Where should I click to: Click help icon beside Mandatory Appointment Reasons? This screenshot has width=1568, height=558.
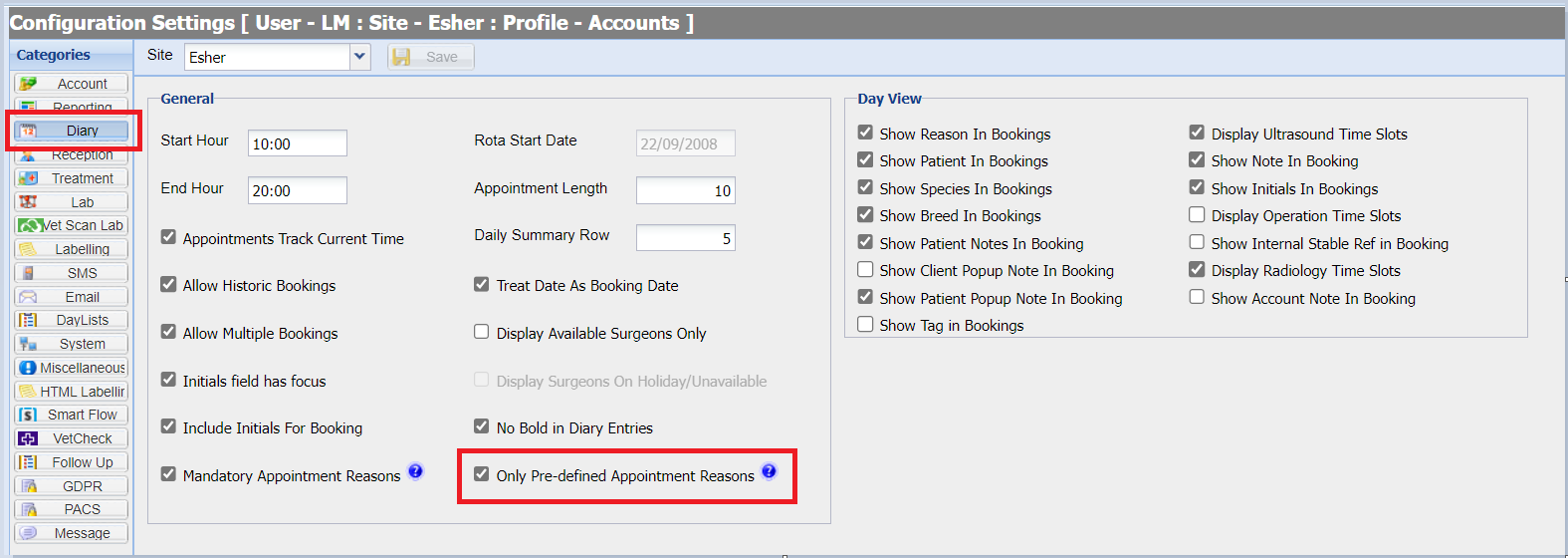(x=416, y=471)
